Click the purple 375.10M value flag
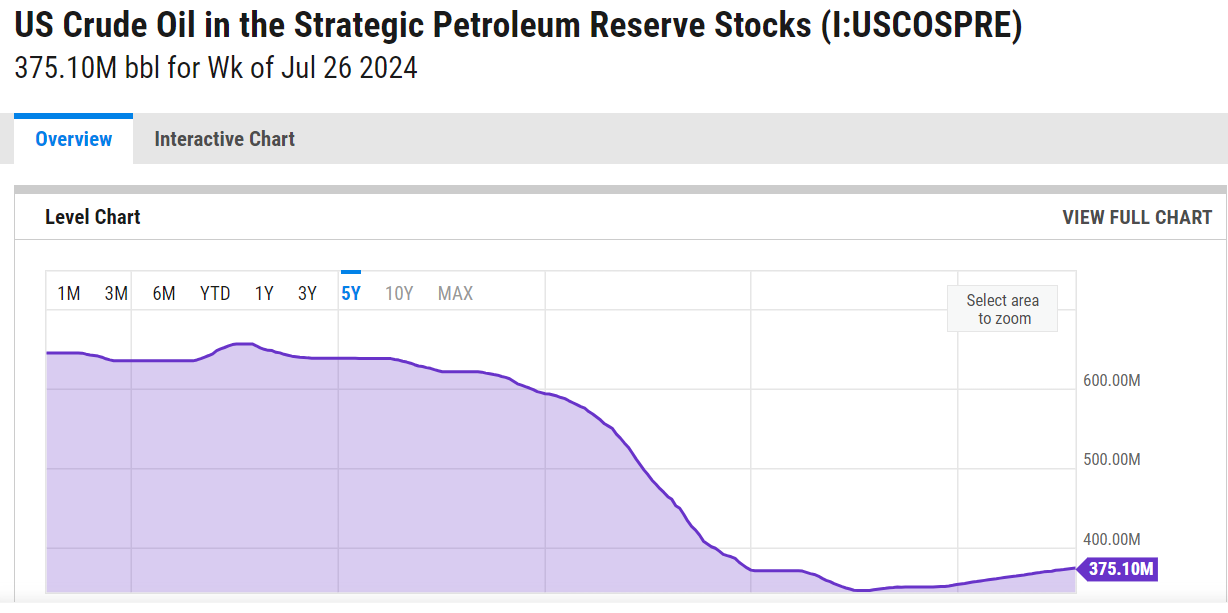Viewport: 1228px width, 613px height. [x=1120, y=569]
